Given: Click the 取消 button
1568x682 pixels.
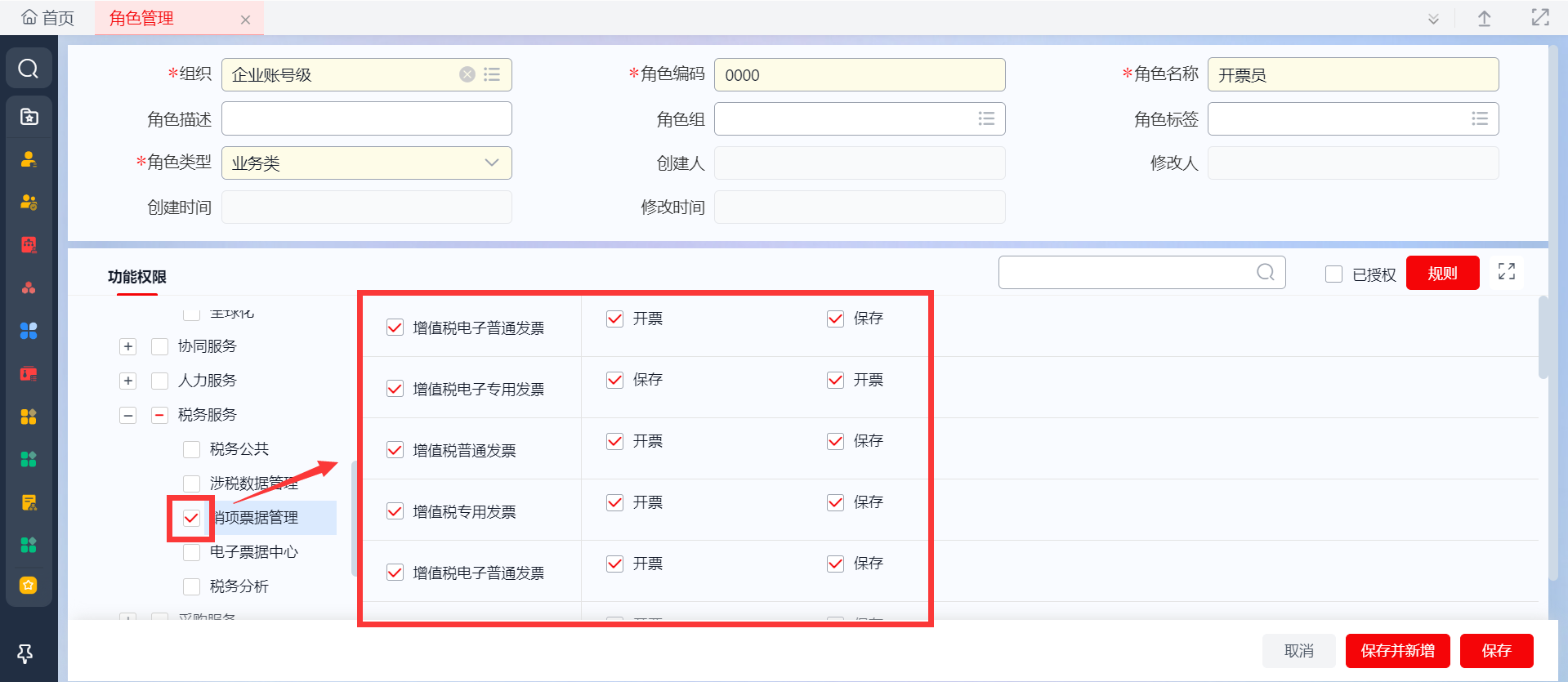Looking at the screenshot, I should point(1298,651).
